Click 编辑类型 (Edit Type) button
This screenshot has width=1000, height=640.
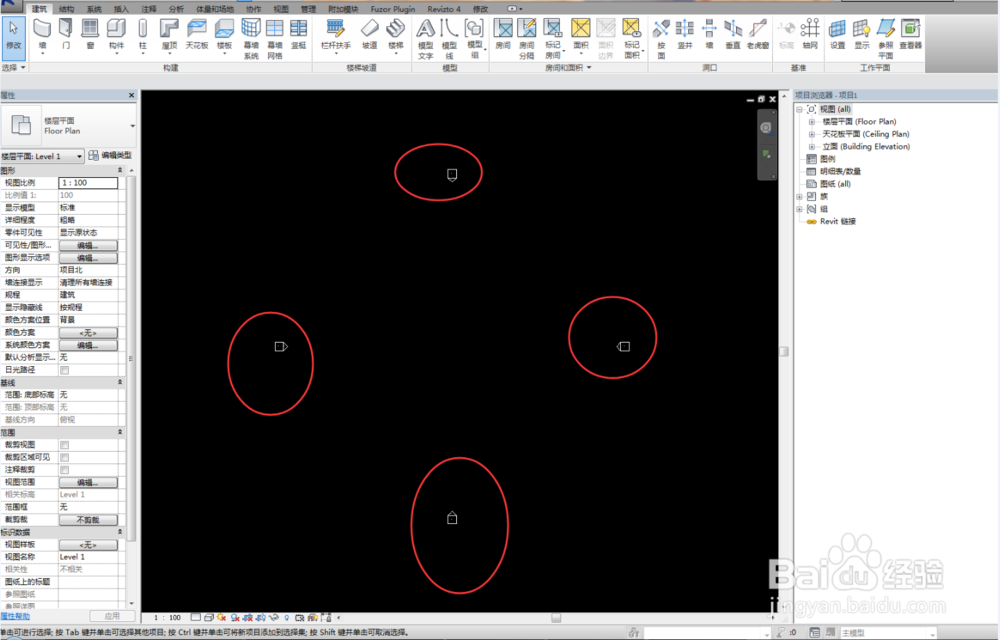point(110,156)
